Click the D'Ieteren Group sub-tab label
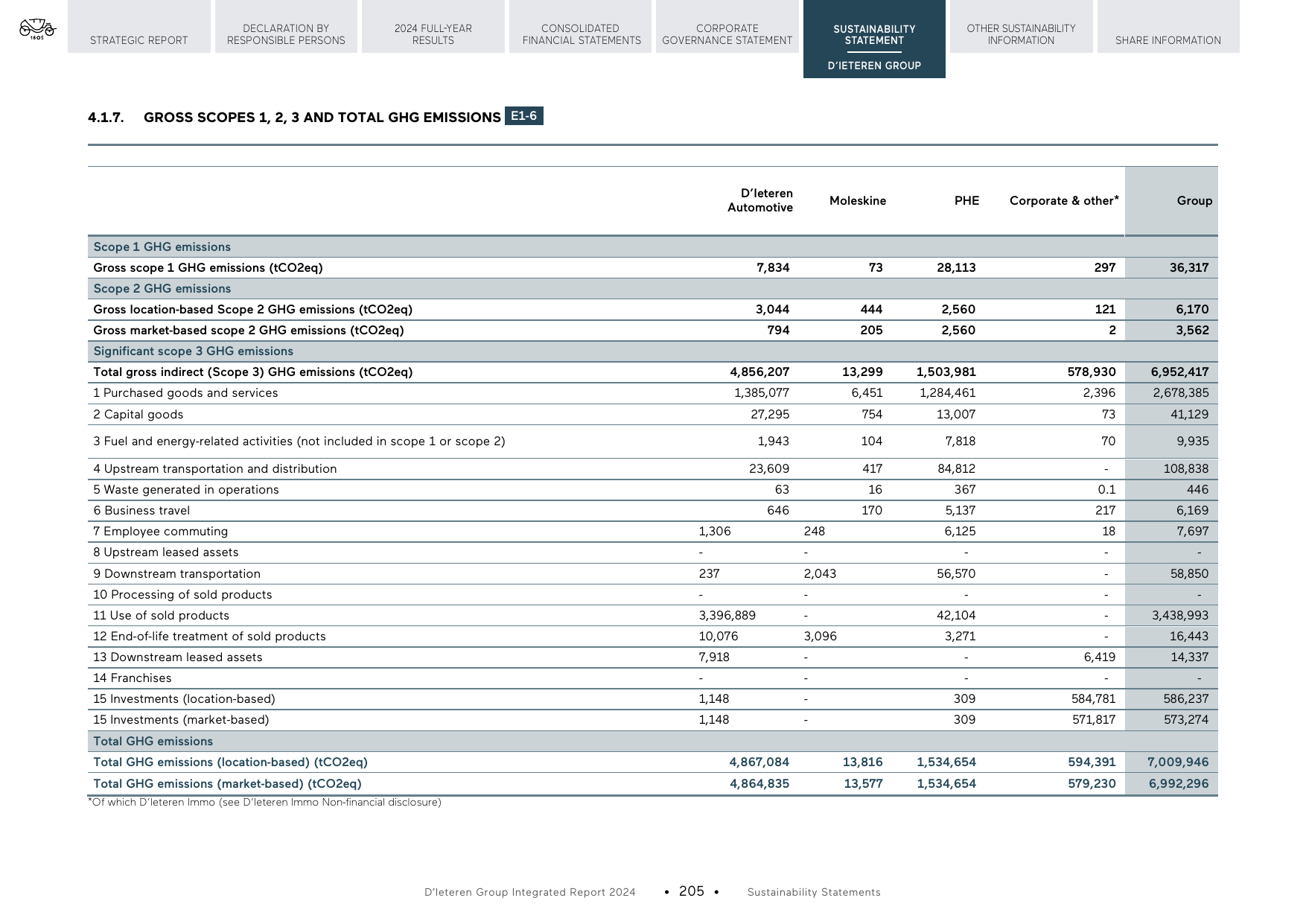The width and height of the screenshot is (1306, 924). [x=874, y=66]
